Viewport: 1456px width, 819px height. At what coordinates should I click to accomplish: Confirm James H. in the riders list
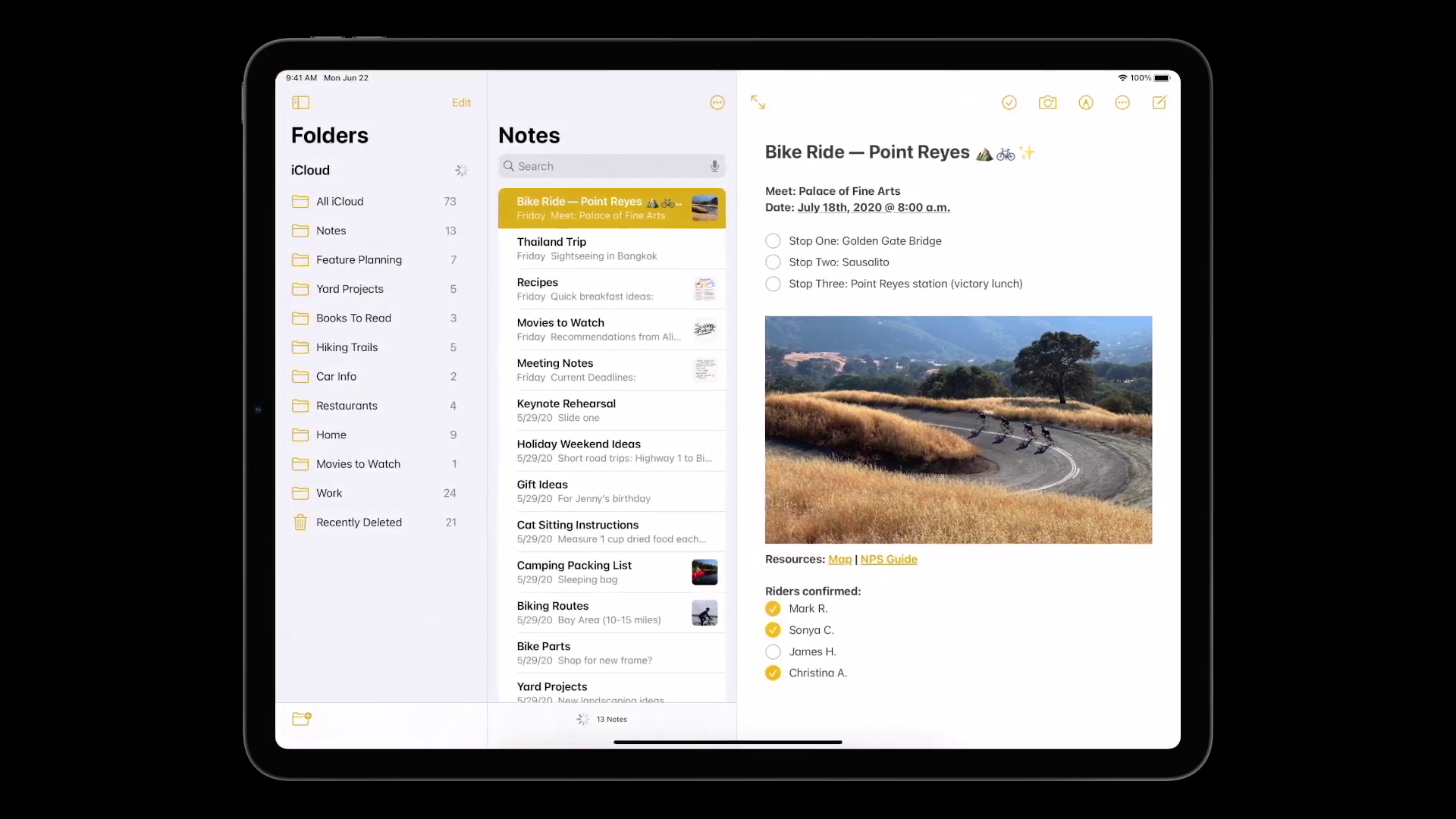[773, 651]
